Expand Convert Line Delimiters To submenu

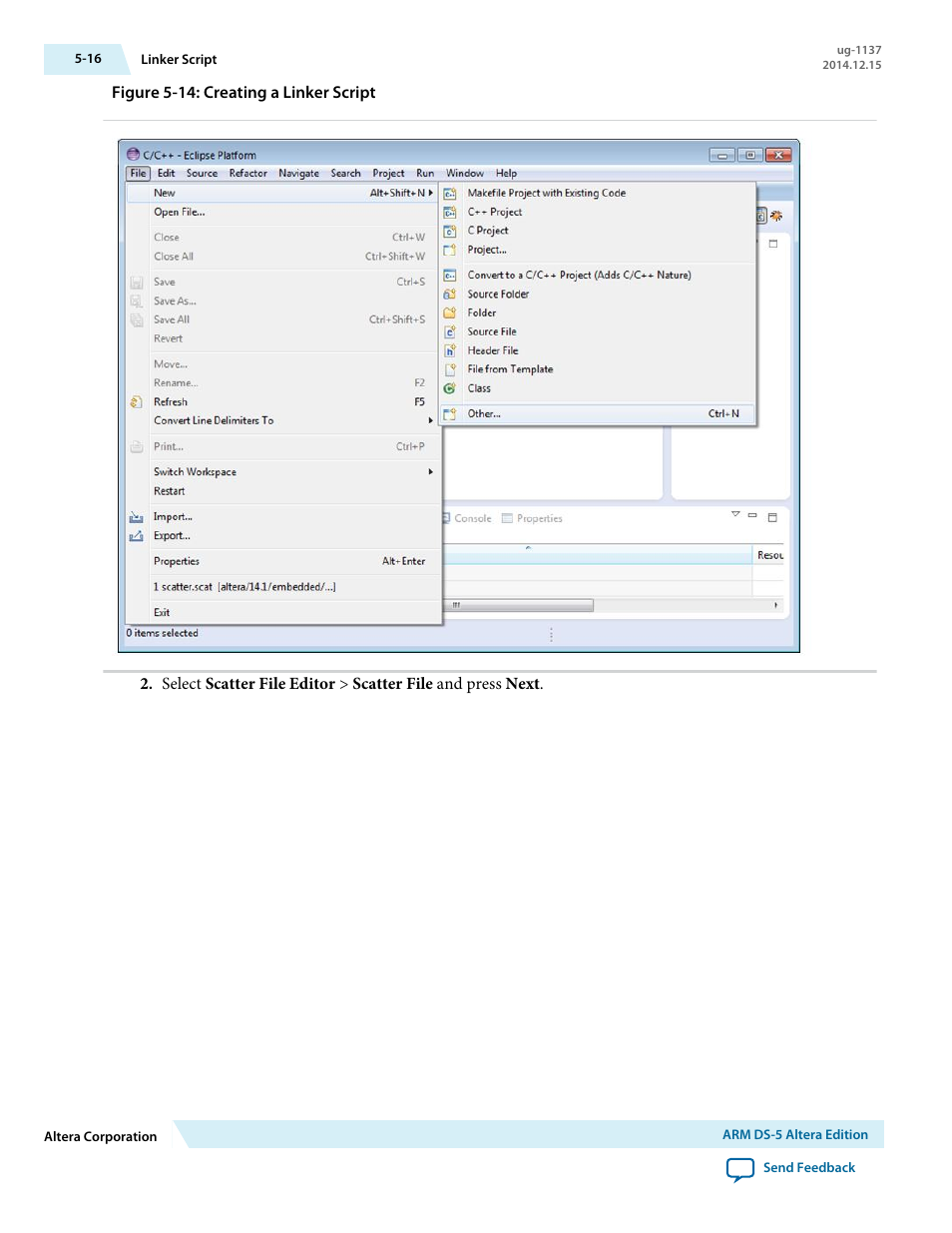pyautogui.click(x=431, y=420)
